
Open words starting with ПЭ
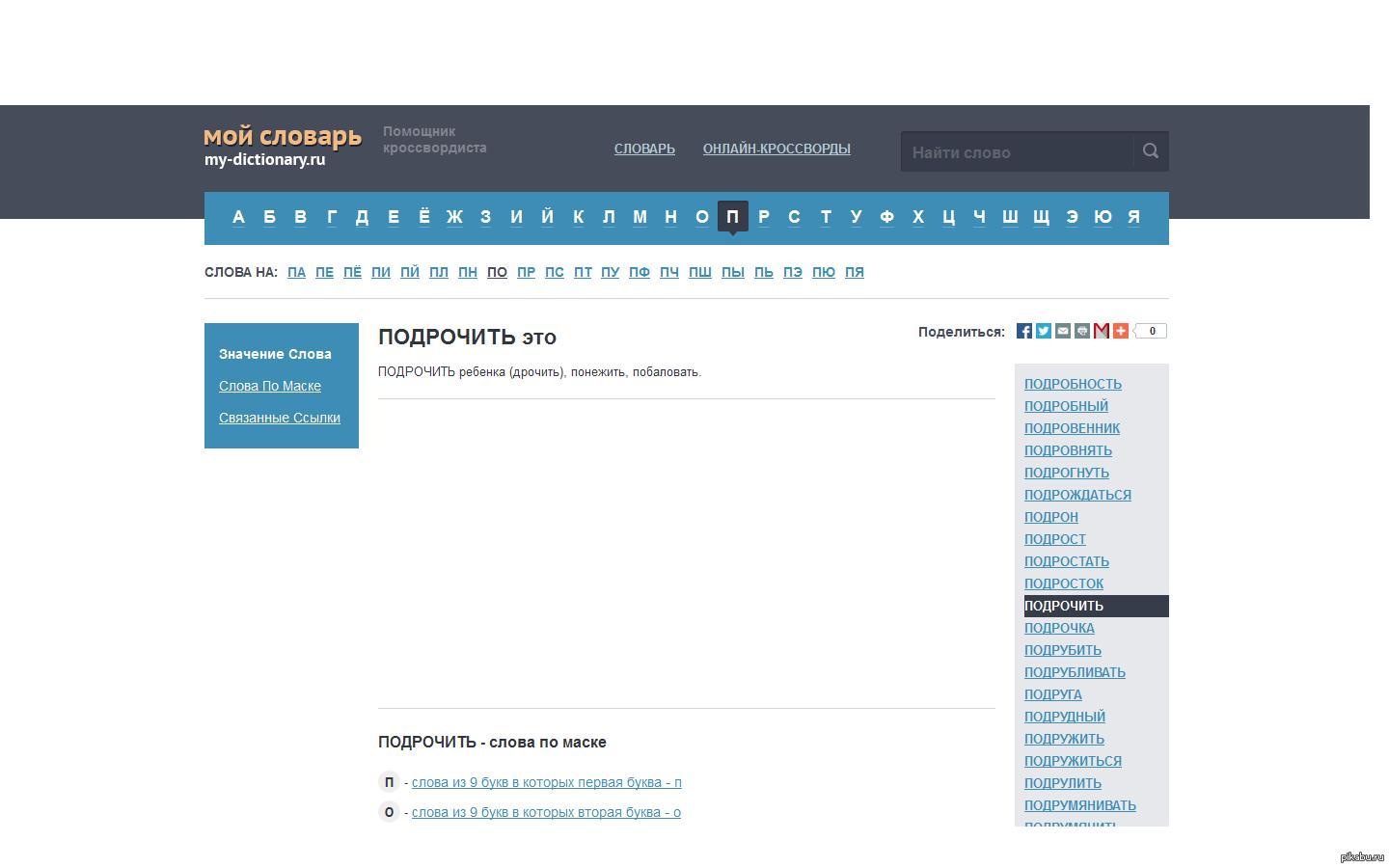(x=792, y=272)
